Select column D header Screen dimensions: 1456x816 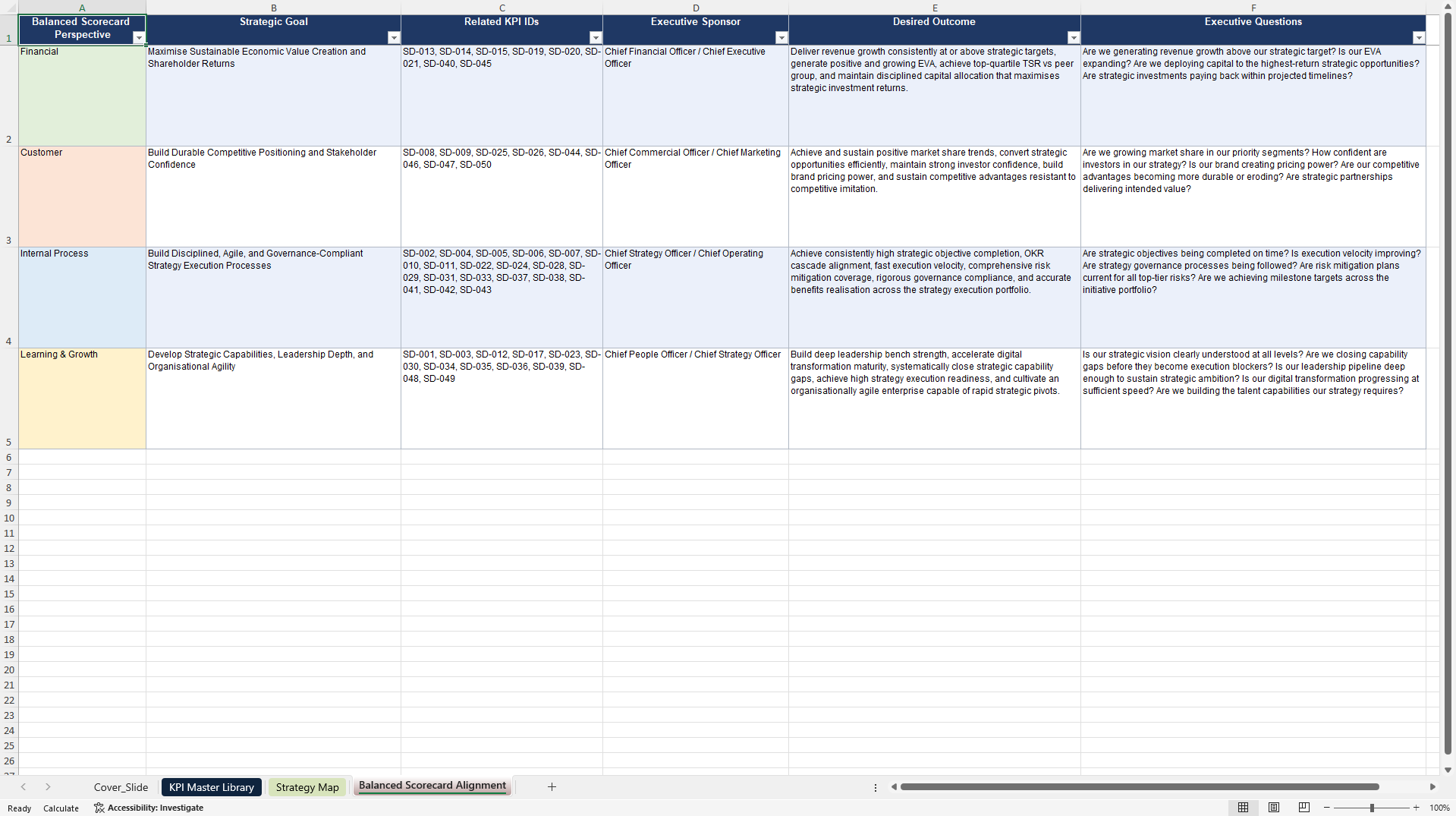click(x=696, y=8)
